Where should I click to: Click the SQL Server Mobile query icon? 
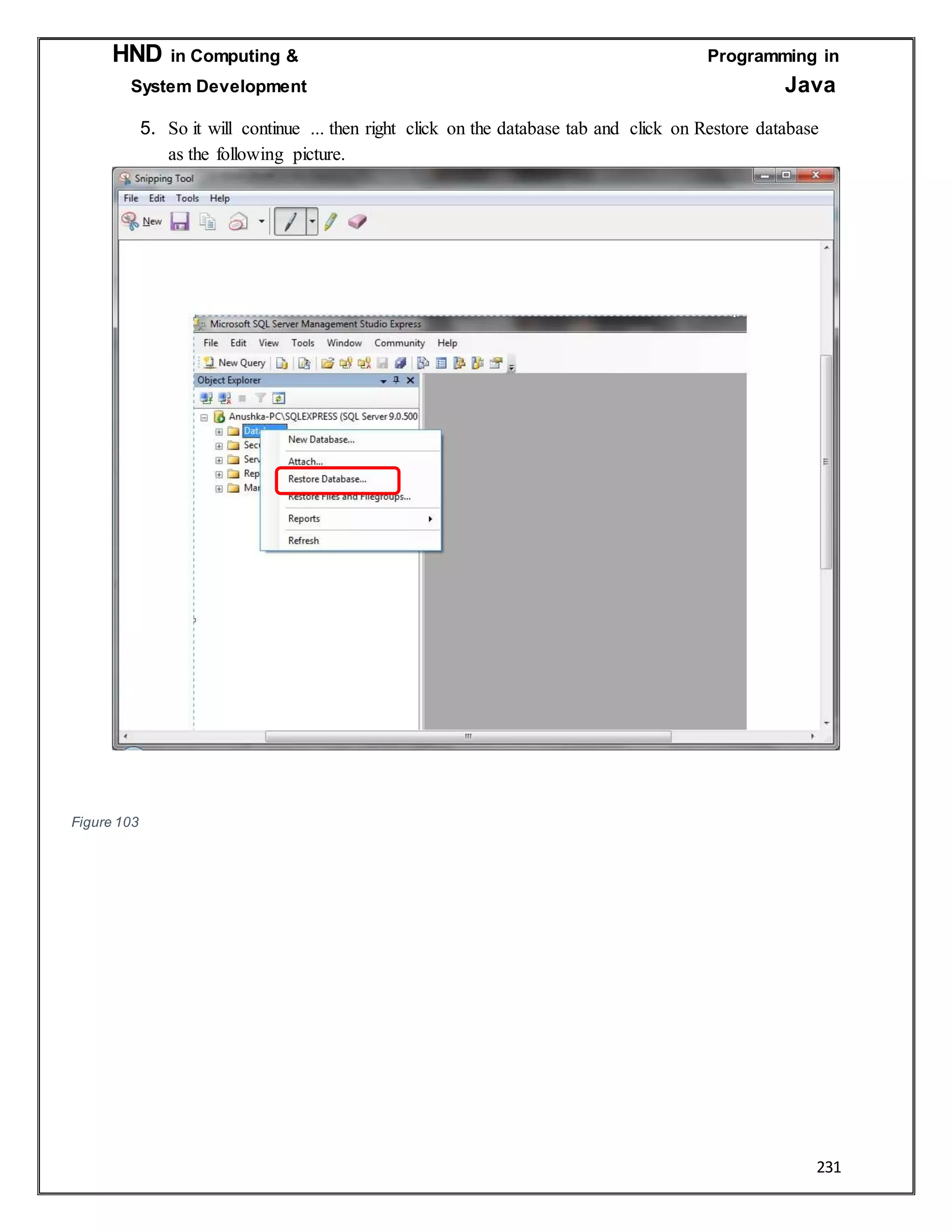pos(304,363)
